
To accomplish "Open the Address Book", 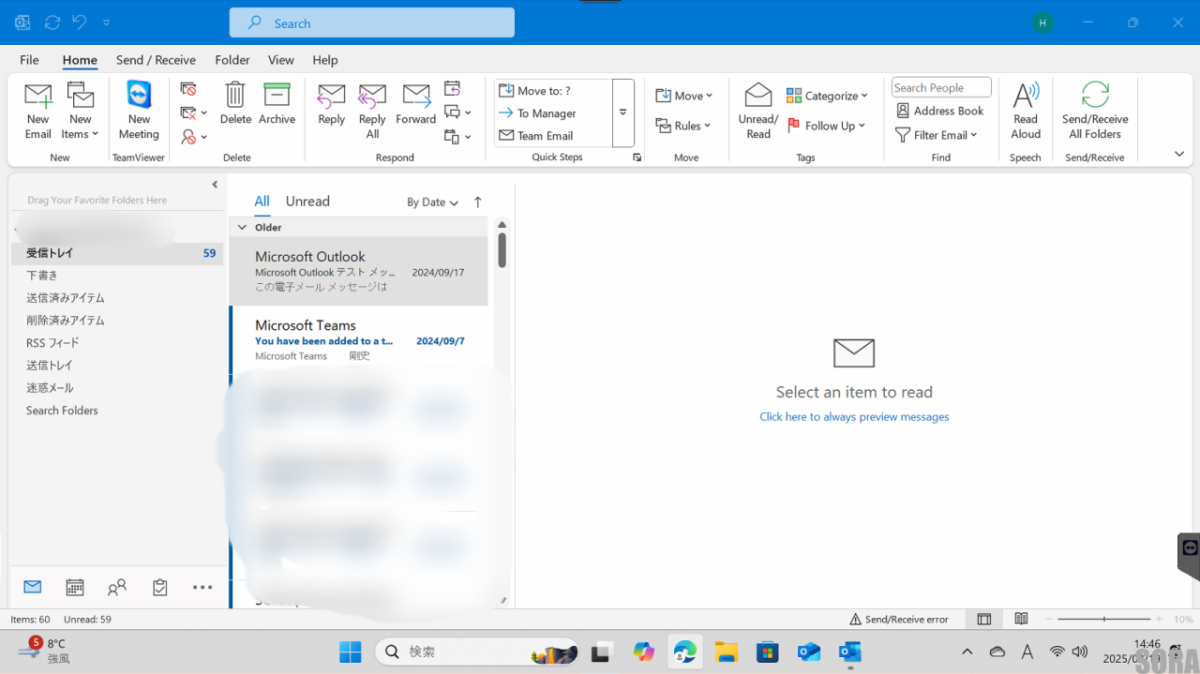I will pyautogui.click(x=940, y=111).
